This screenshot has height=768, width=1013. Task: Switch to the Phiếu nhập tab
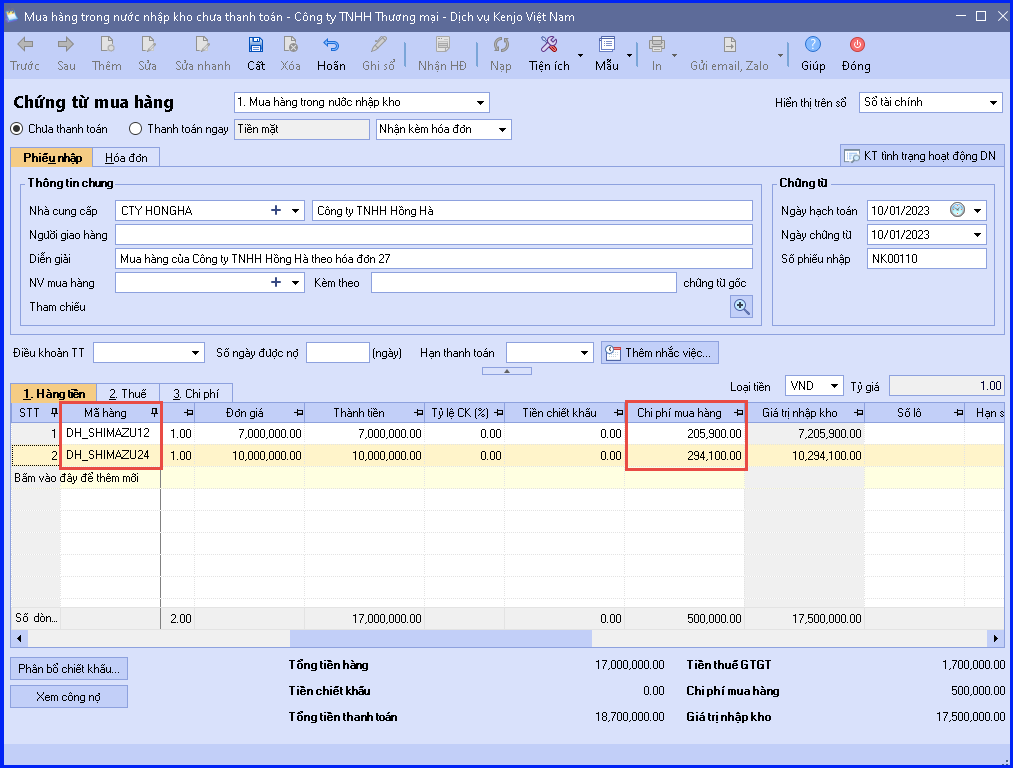click(52, 158)
